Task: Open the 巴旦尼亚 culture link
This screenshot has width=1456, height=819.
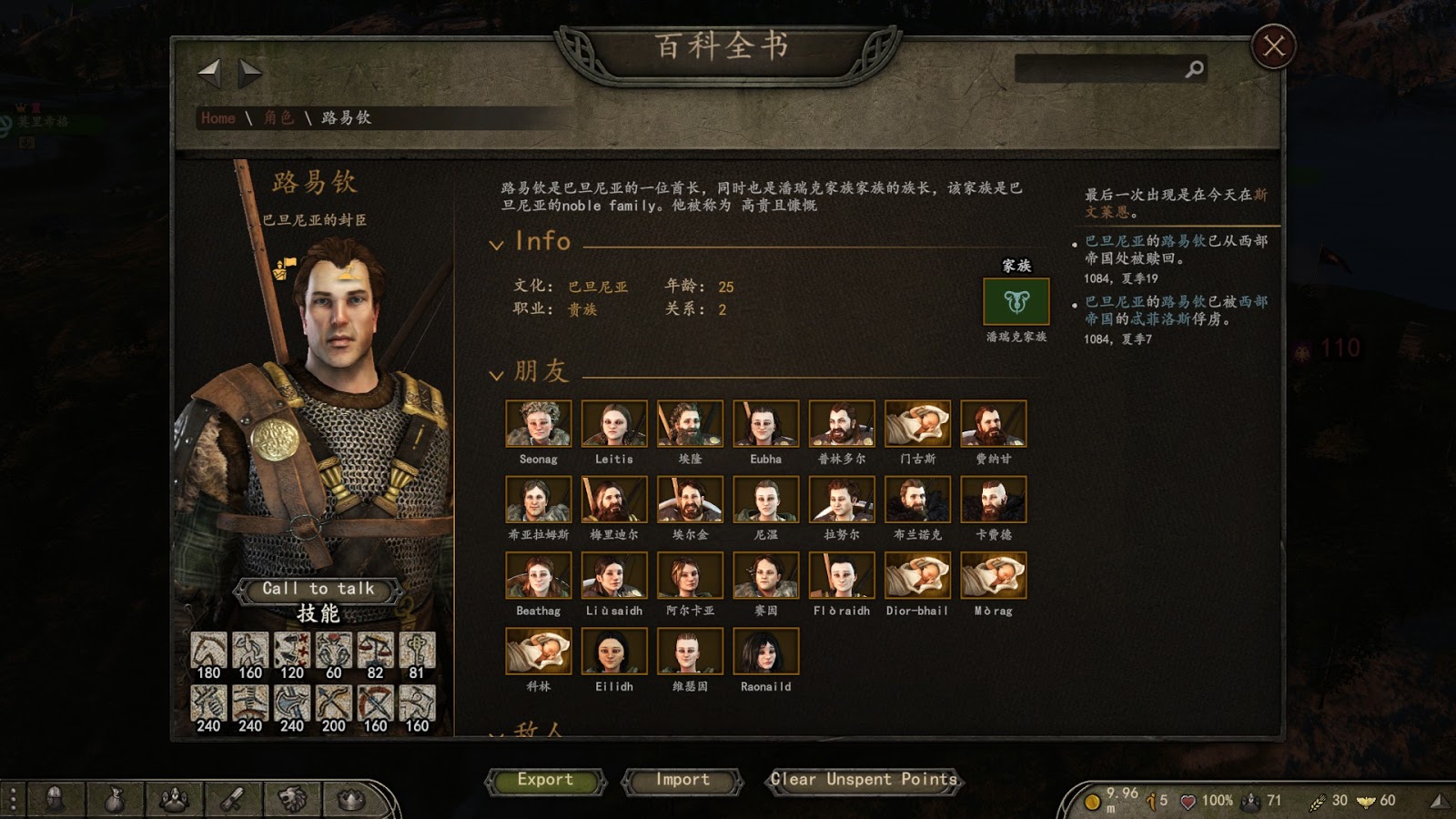Action: coord(598,287)
